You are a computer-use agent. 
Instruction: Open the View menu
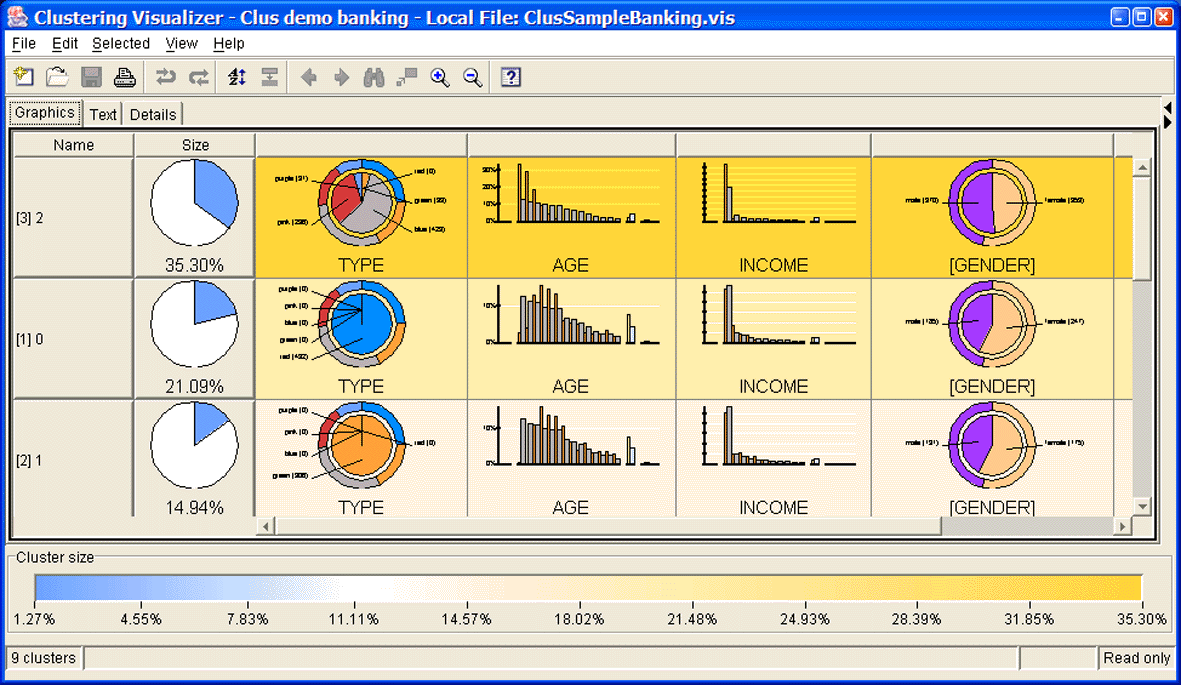point(181,44)
